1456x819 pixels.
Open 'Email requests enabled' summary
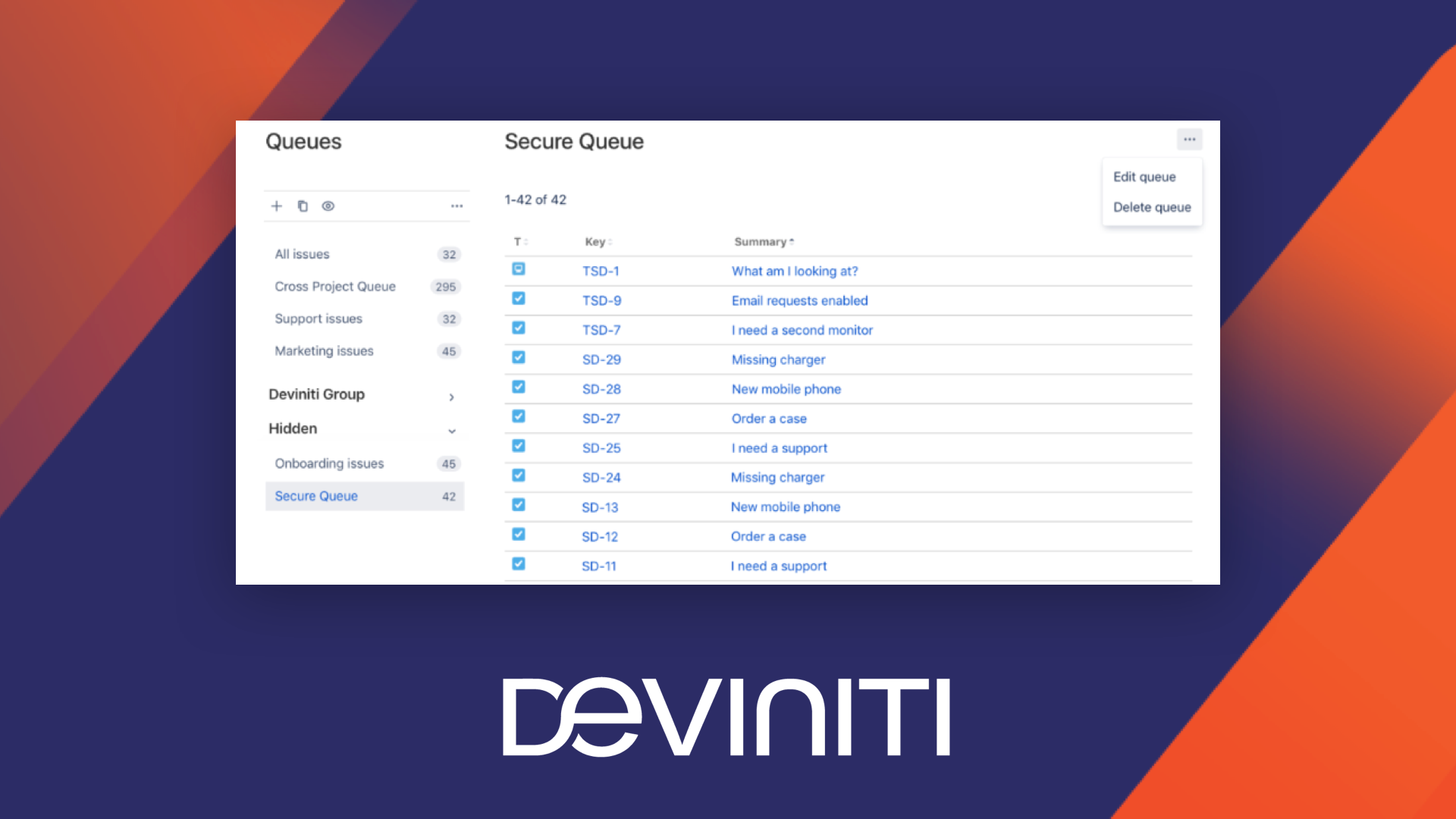(x=800, y=301)
